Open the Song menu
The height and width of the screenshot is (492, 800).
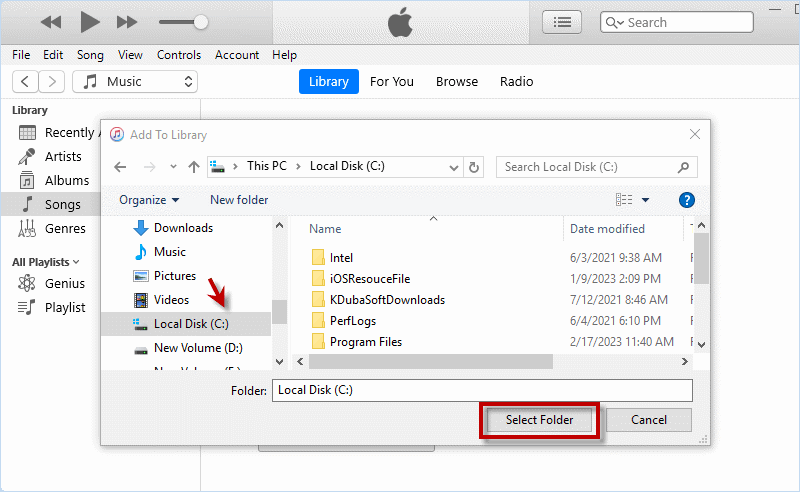click(90, 55)
